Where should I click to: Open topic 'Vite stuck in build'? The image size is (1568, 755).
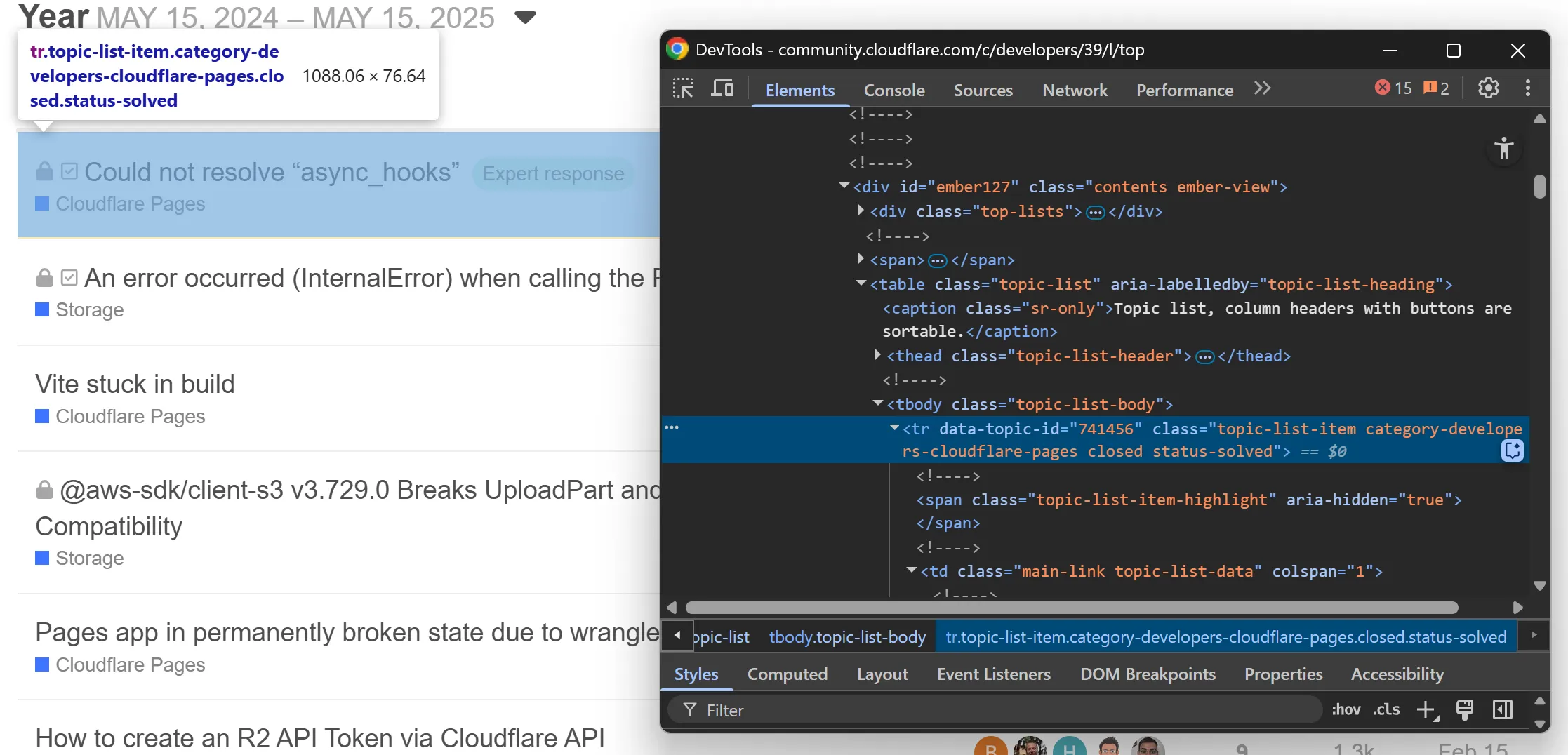tap(135, 384)
